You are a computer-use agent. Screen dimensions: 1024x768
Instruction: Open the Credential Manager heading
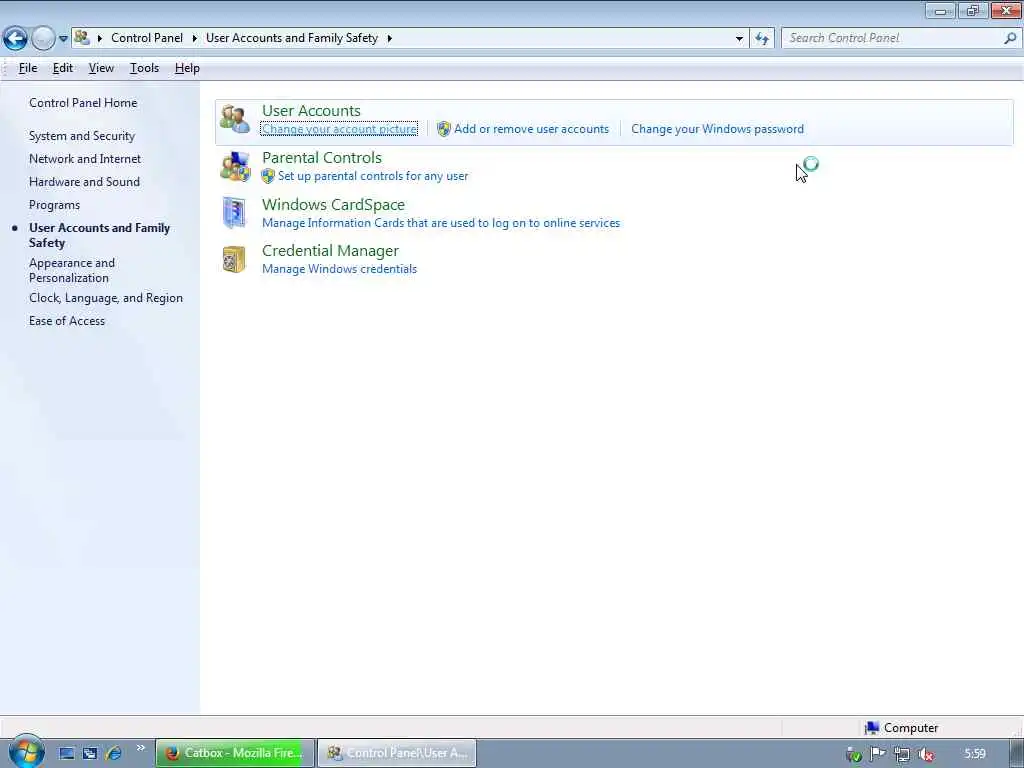(x=330, y=251)
